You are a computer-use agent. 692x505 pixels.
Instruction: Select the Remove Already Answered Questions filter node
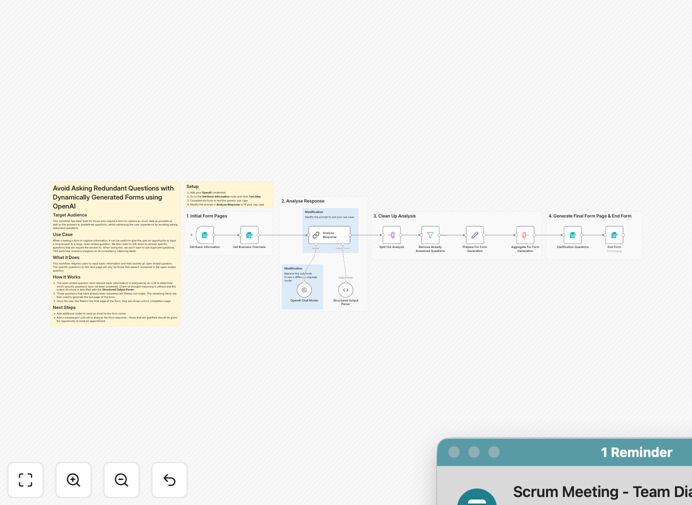click(430, 235)
